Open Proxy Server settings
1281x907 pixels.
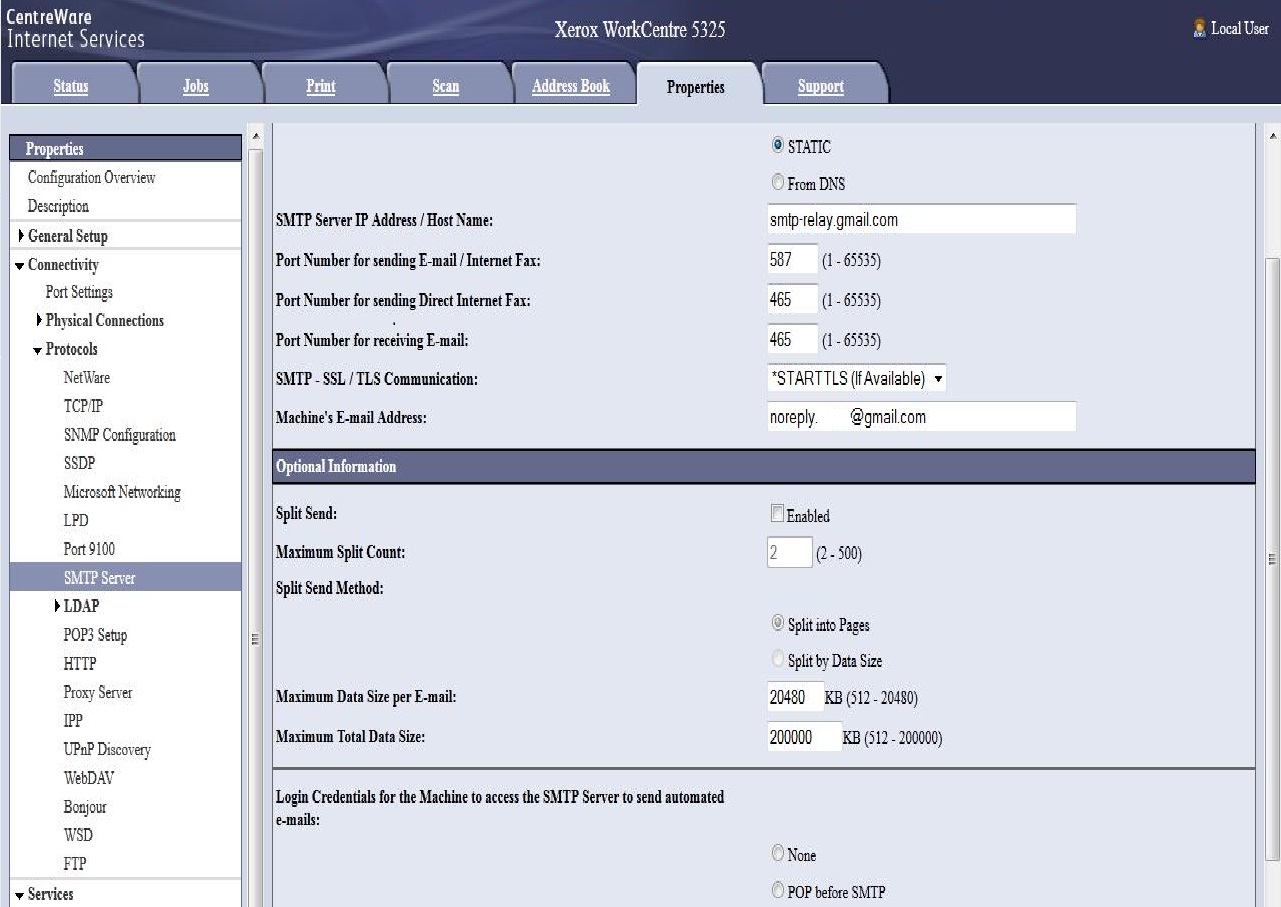pos(98,692)
